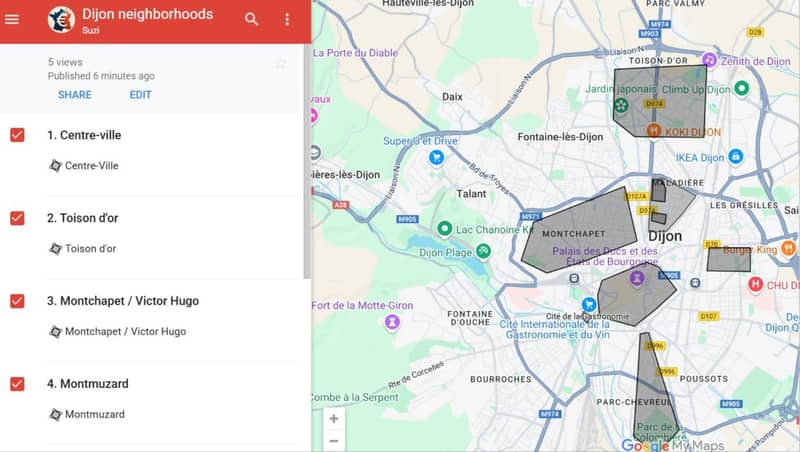Viewport: 800px width, 452px height.
Task: Open the hamburger menu in the header
Action: click(12, 20)
